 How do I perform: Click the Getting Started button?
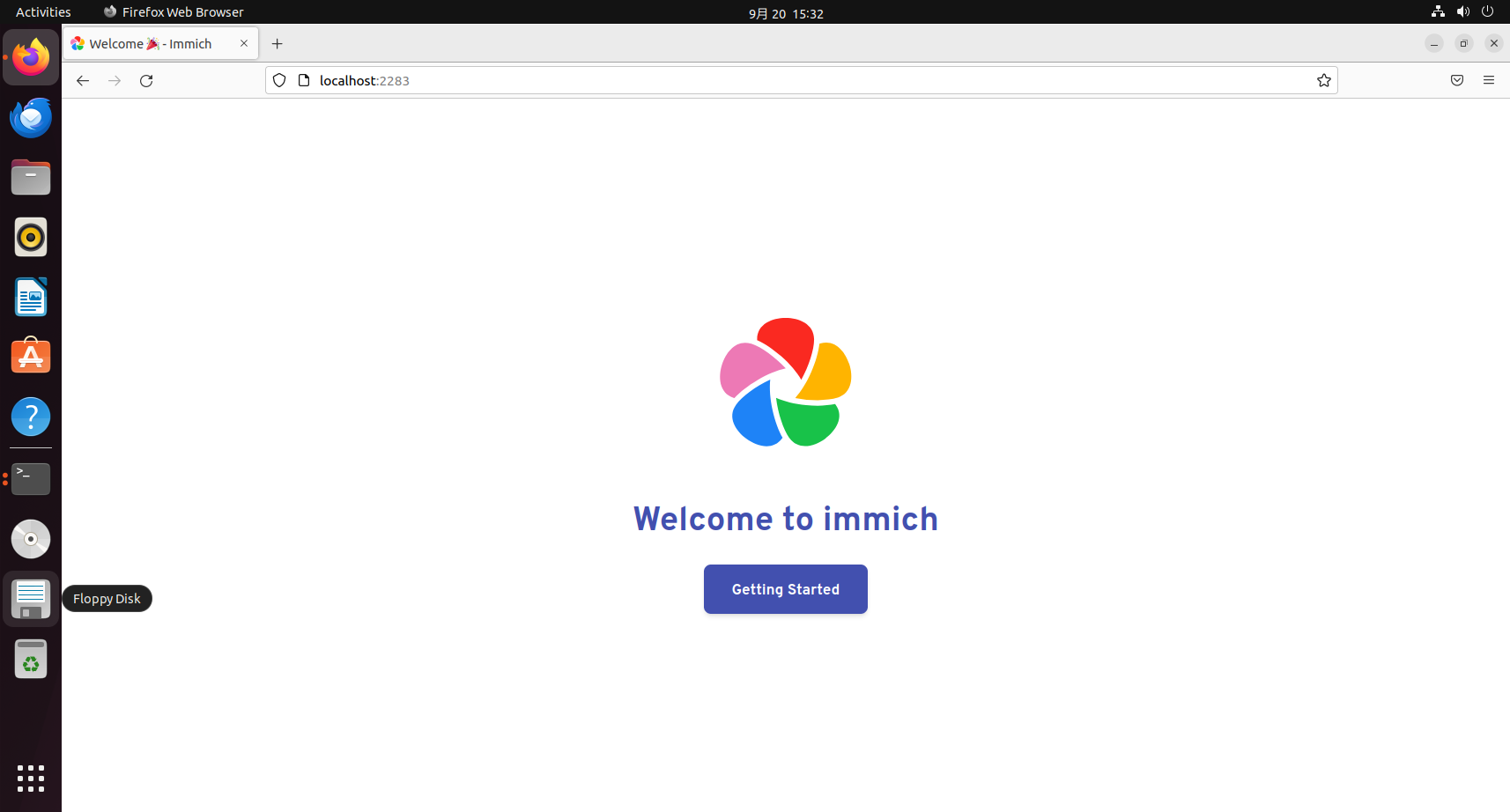[x=786, y=589]
